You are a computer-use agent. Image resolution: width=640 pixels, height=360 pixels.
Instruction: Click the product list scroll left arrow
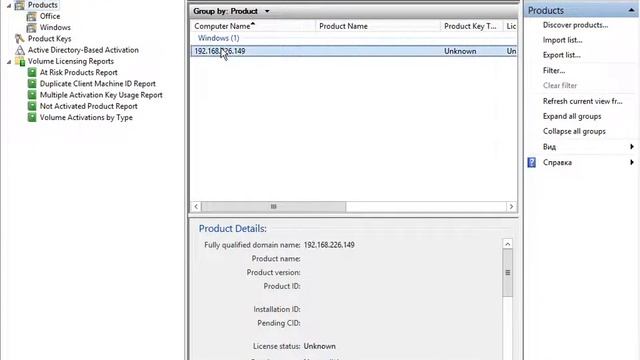196,207
